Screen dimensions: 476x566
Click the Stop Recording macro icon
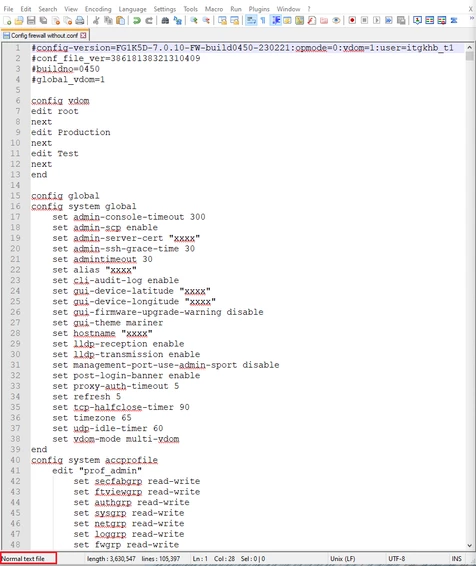click(x=364, y=21)
